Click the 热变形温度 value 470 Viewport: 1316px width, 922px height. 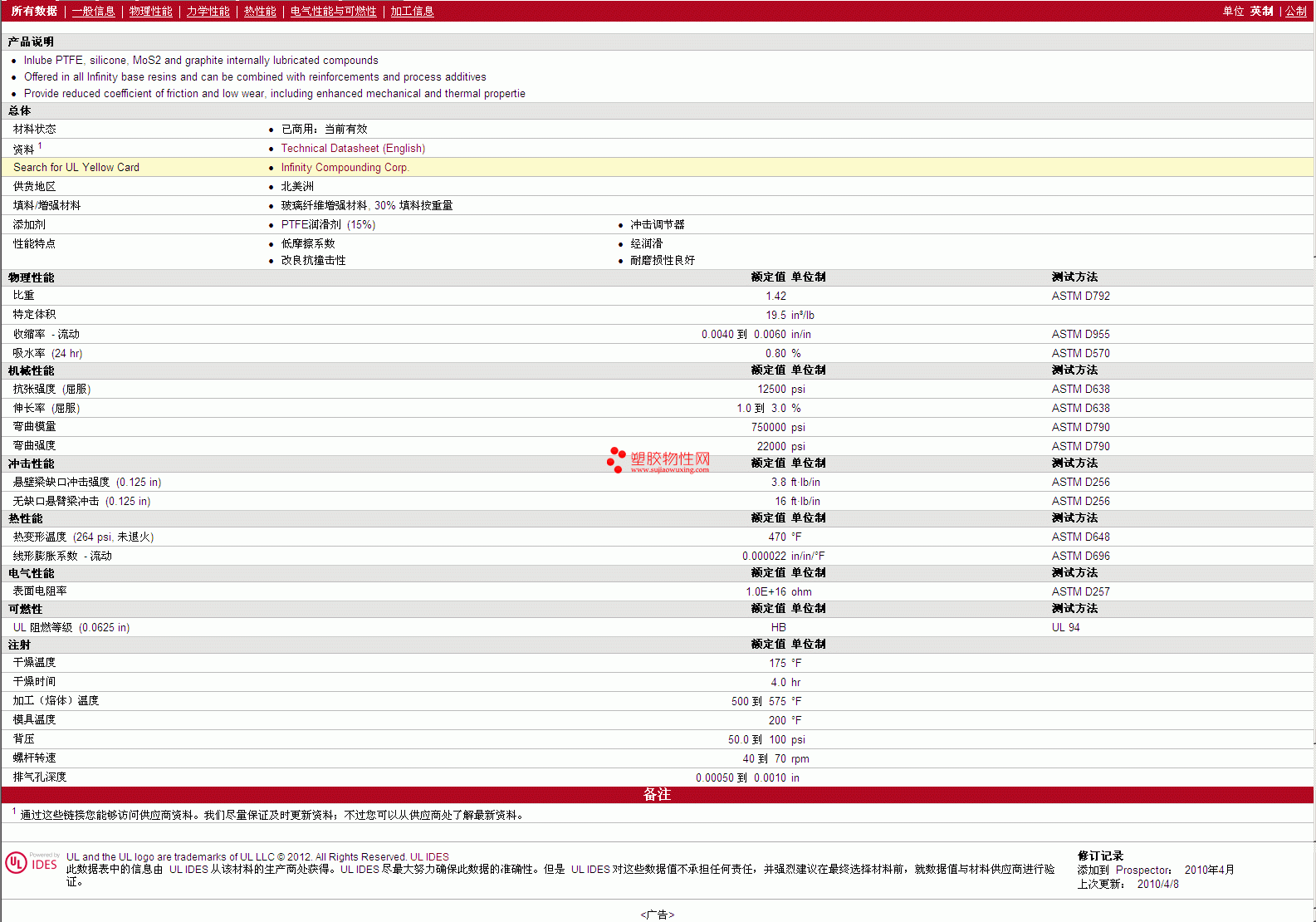tap(777, 537)
